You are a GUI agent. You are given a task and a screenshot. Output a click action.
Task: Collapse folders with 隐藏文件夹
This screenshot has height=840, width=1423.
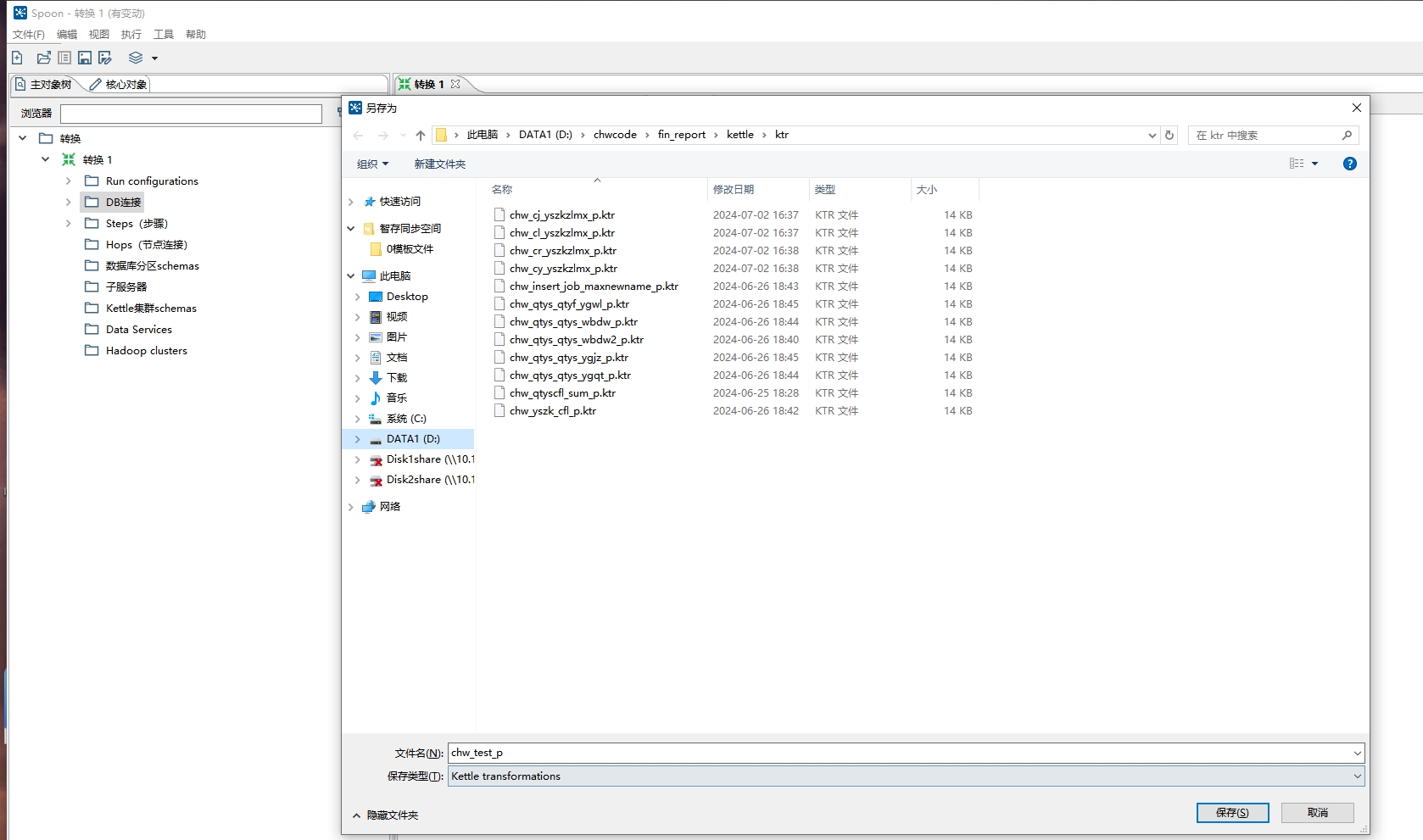click(386, 815)
